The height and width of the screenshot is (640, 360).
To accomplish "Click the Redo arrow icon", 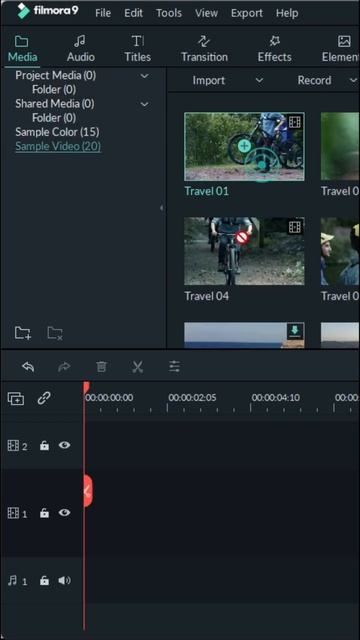I will (64, 367).
